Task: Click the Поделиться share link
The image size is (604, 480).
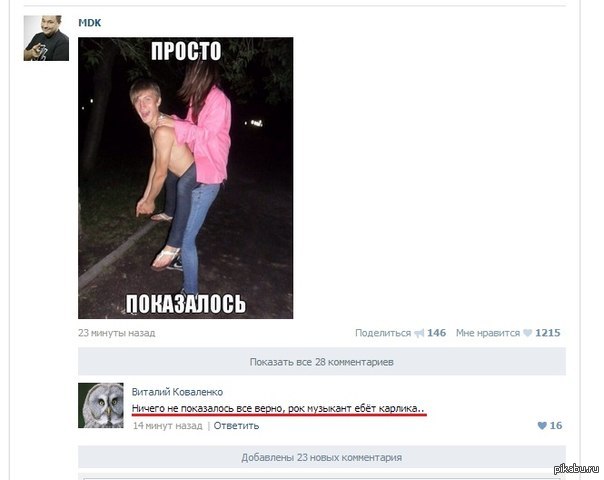Action: [x=383, y=333]
